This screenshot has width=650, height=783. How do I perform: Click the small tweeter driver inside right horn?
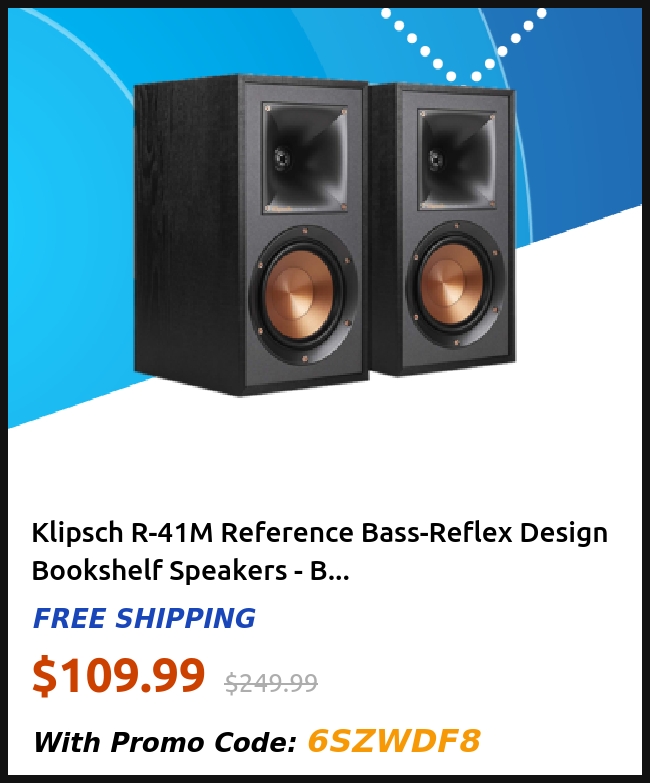click(436, 160)
